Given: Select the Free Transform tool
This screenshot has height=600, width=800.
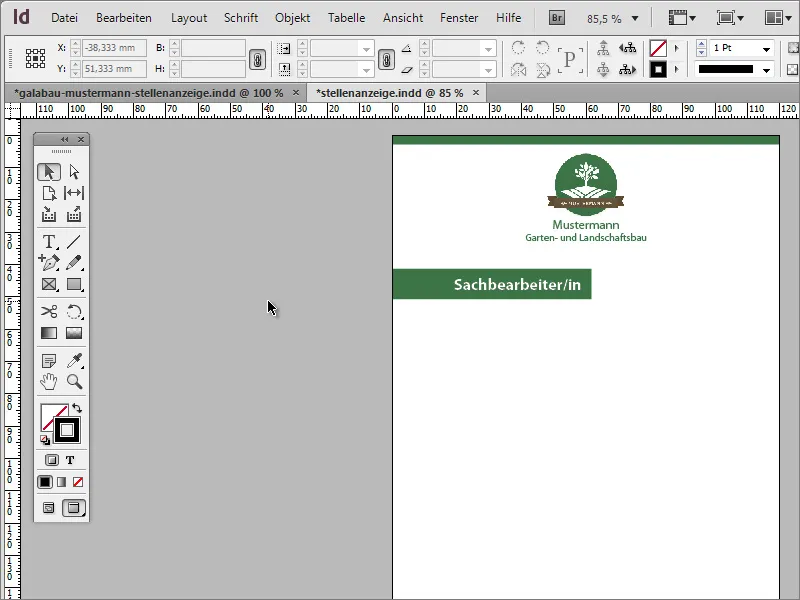Looking at the screenshot, I should (74, 311).
